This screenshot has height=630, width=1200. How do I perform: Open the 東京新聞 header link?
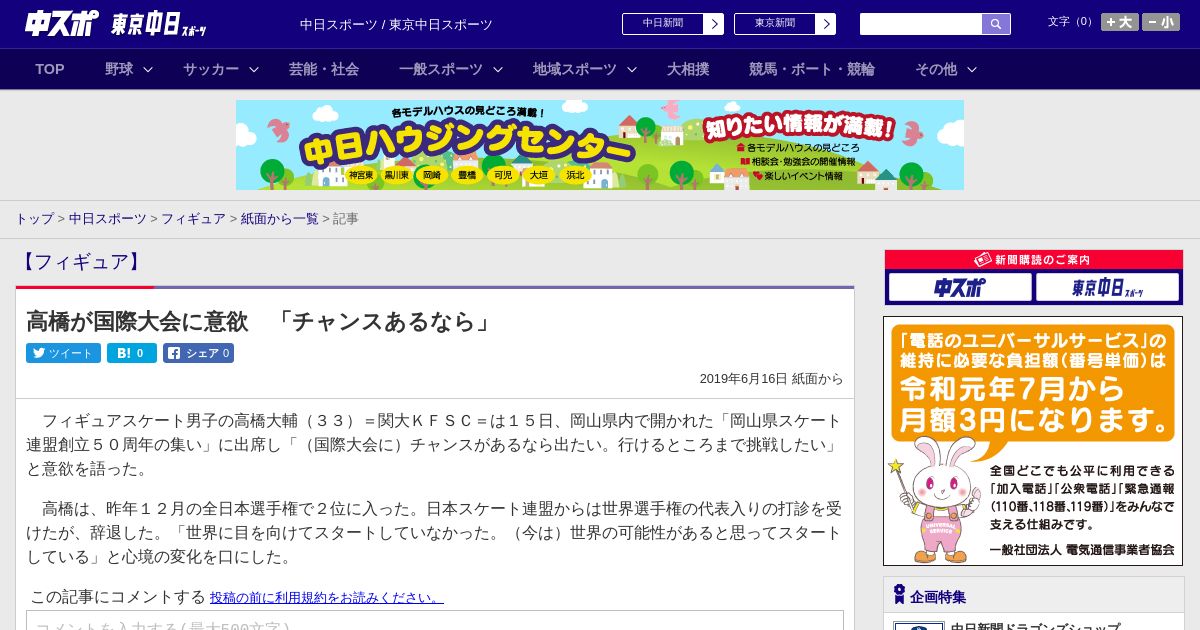[775, 24]
